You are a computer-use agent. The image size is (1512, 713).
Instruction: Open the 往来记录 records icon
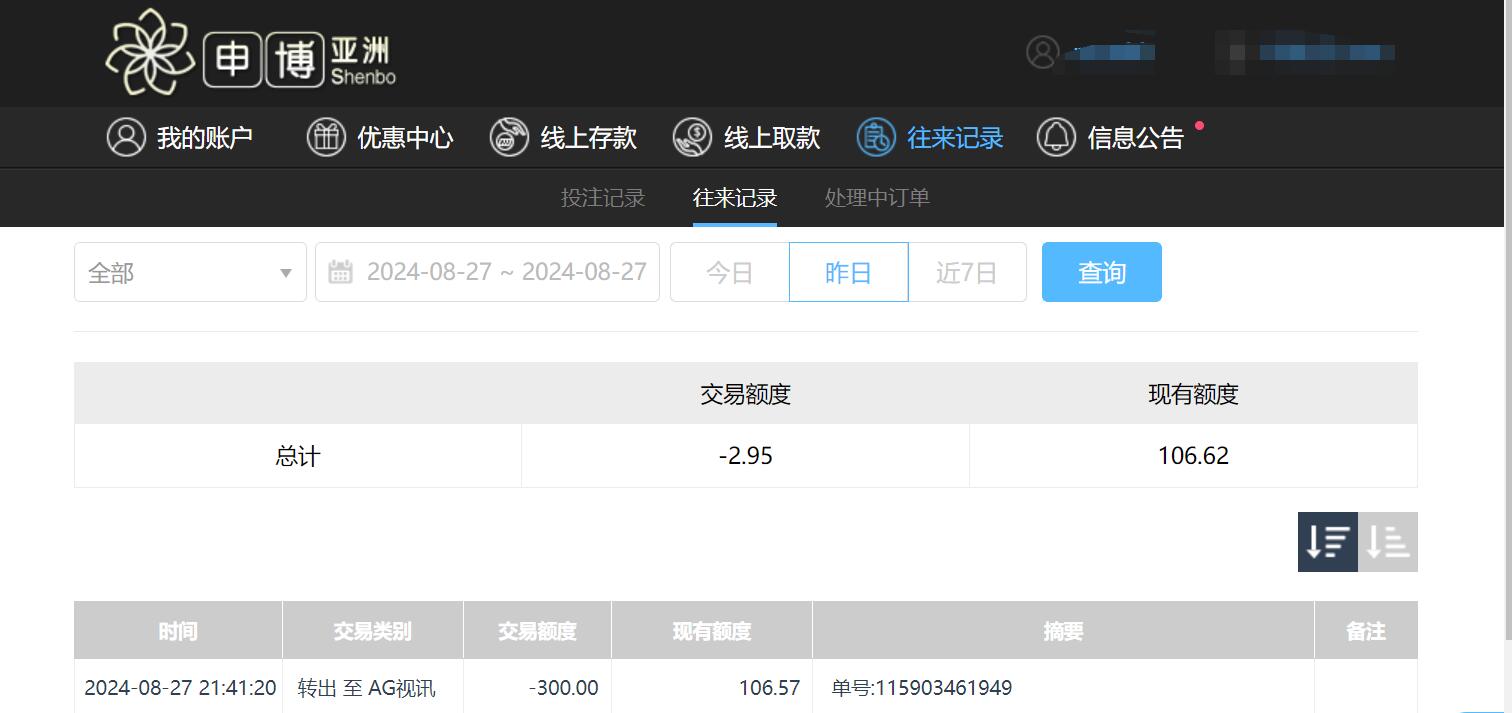874,137
